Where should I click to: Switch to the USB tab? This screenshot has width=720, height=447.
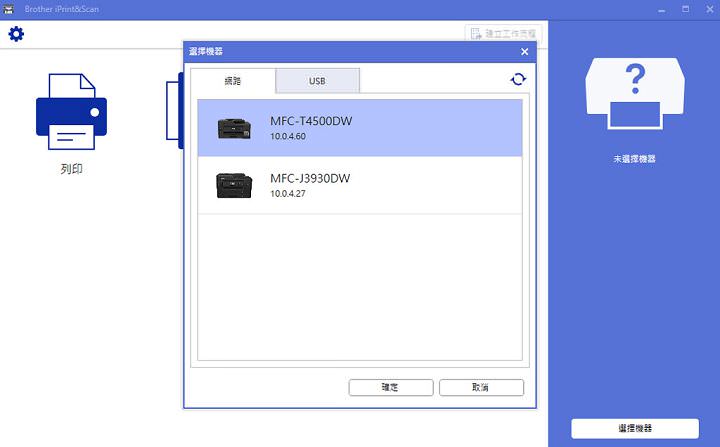tap(317, 81)
